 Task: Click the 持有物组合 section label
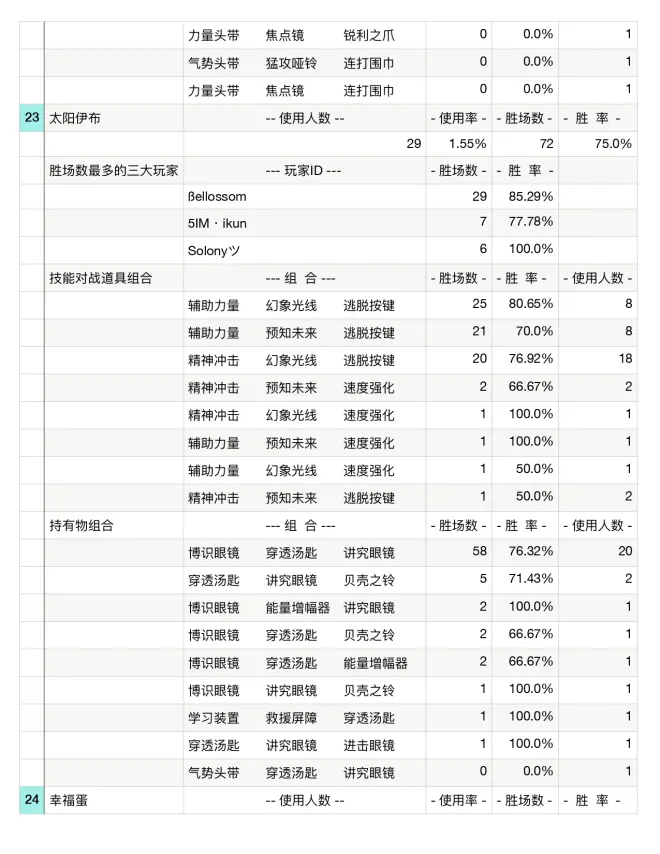coord(82,525)
